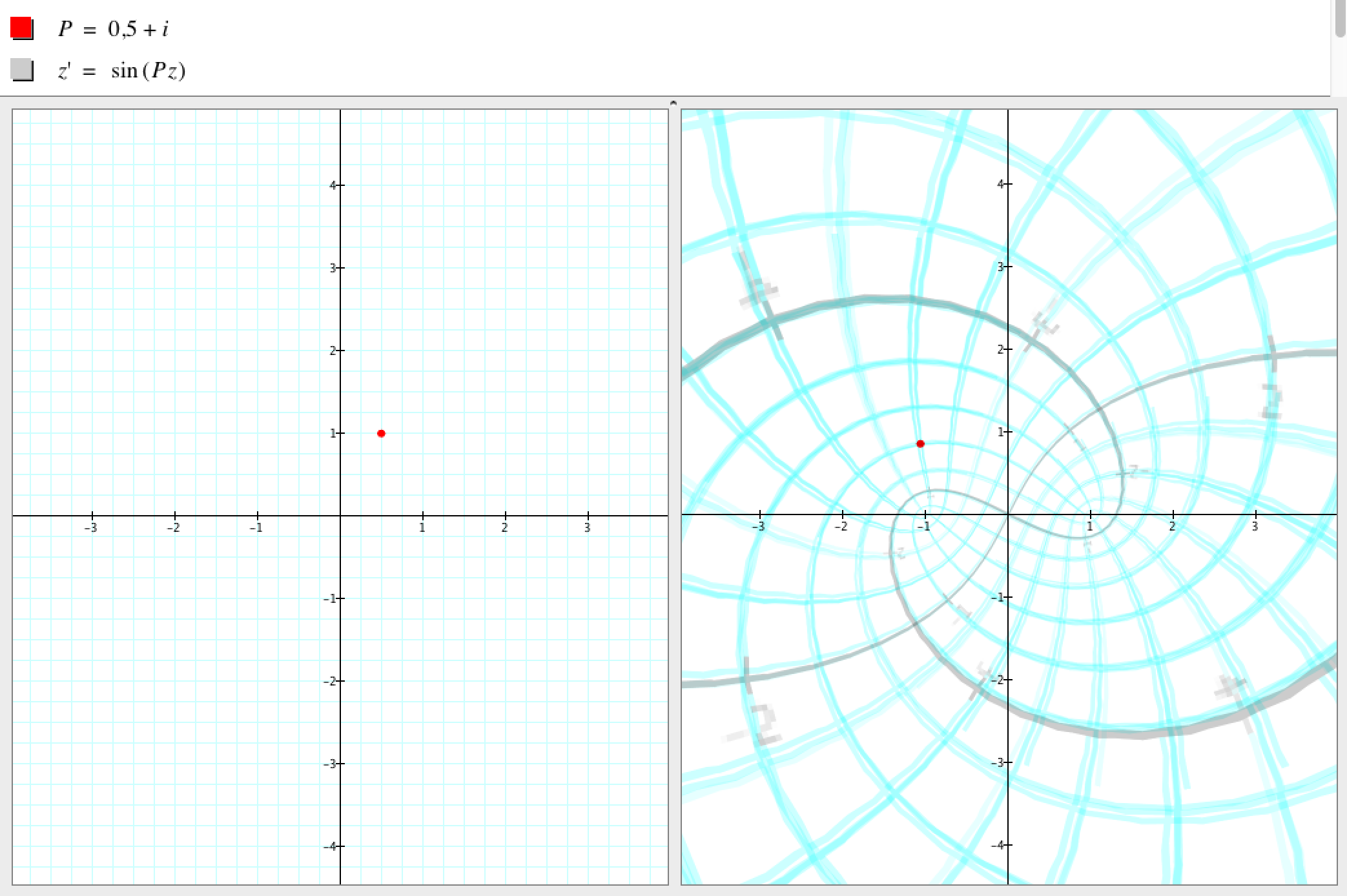Select the formula z' = sin(Pz)
This screenshot has height=896, width=1347.
(x=121, y=70)
